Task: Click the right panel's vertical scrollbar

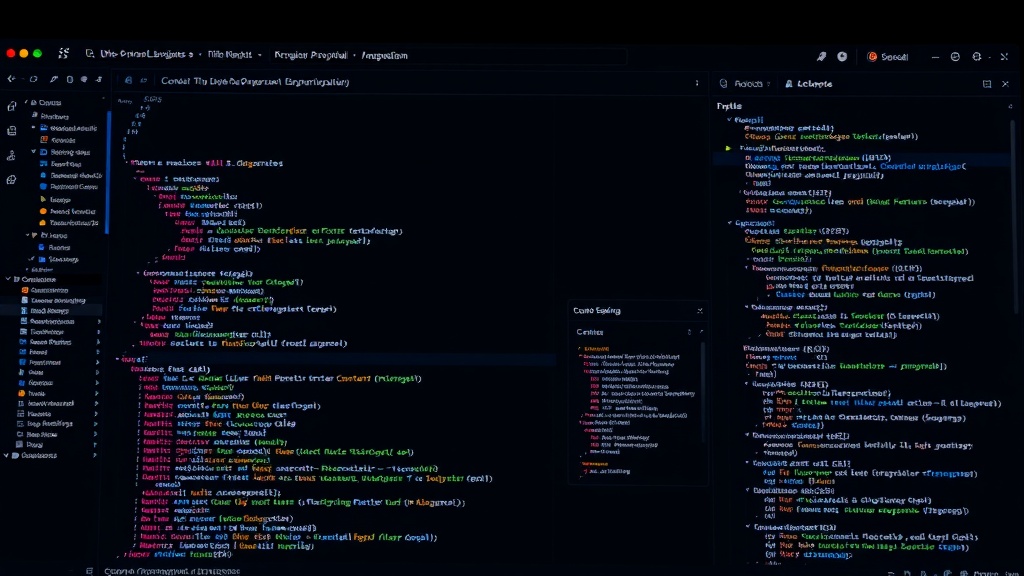Action: click(x=1013, y=216)
